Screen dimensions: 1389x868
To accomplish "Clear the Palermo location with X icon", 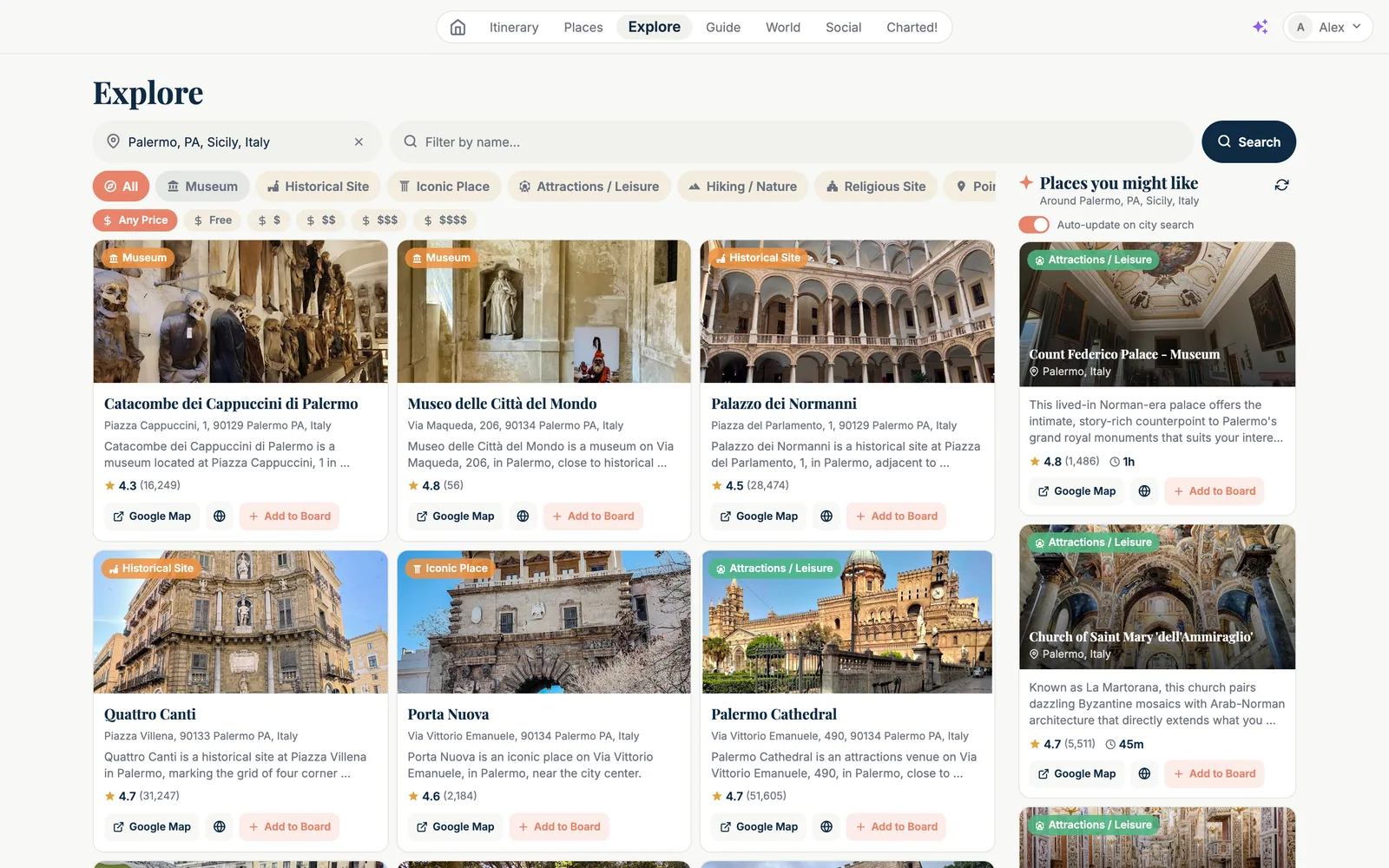I will click(359, 141).
